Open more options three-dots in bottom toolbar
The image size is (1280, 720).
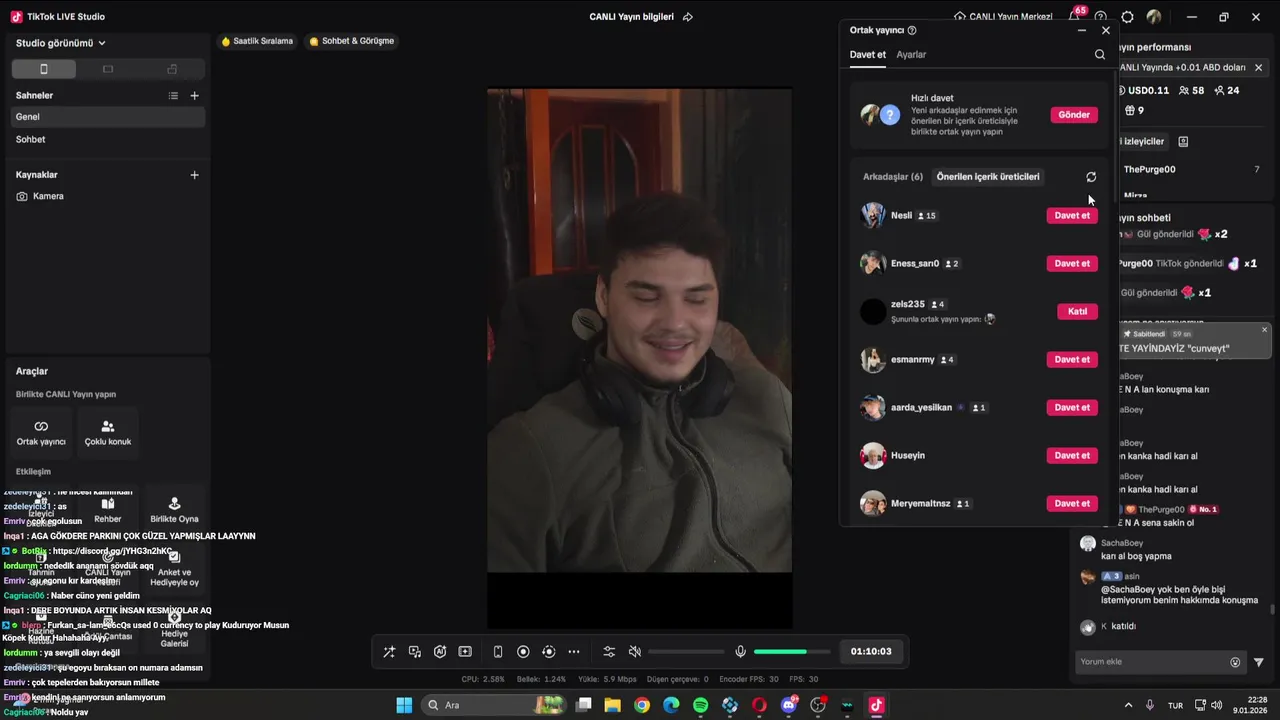click(574, 652)
